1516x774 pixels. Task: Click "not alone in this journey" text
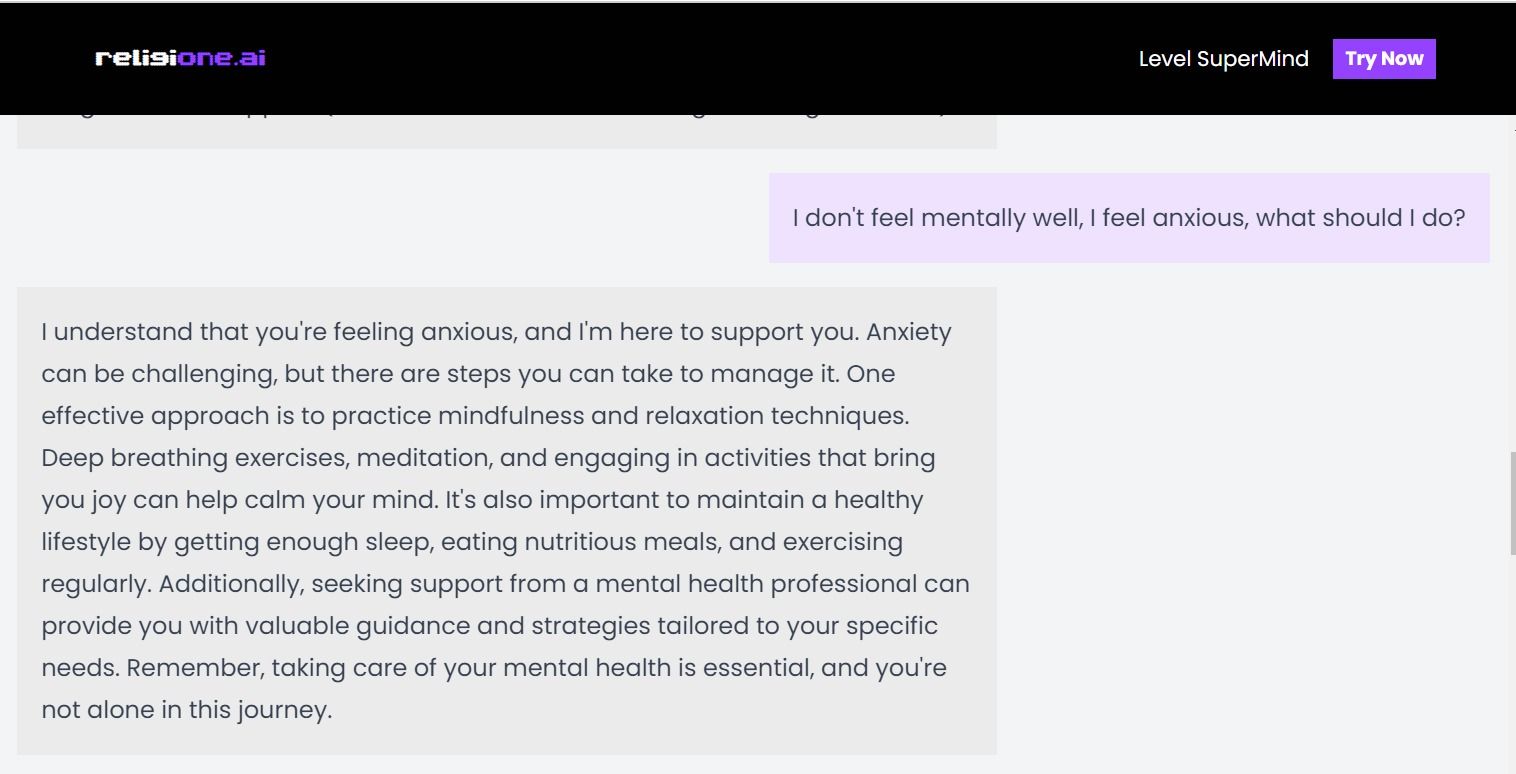(x=185, y=710)
